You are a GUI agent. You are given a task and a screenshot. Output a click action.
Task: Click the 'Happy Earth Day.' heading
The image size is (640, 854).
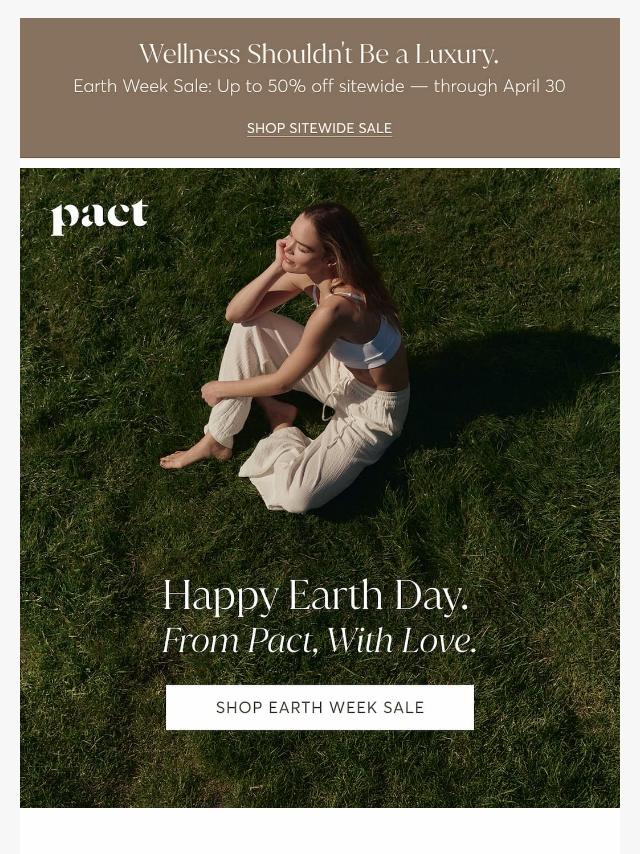coord(315,596)
